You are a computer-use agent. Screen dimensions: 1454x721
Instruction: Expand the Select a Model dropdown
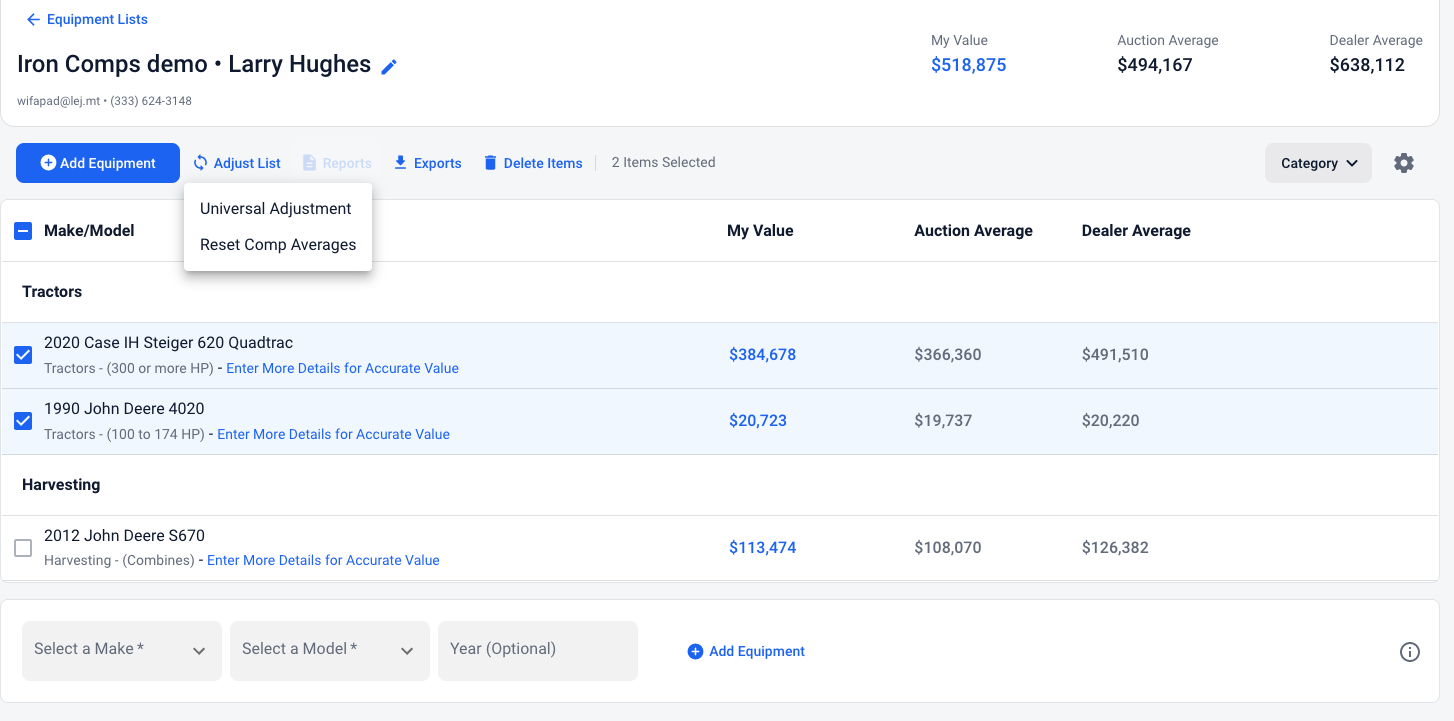[330, 650]
